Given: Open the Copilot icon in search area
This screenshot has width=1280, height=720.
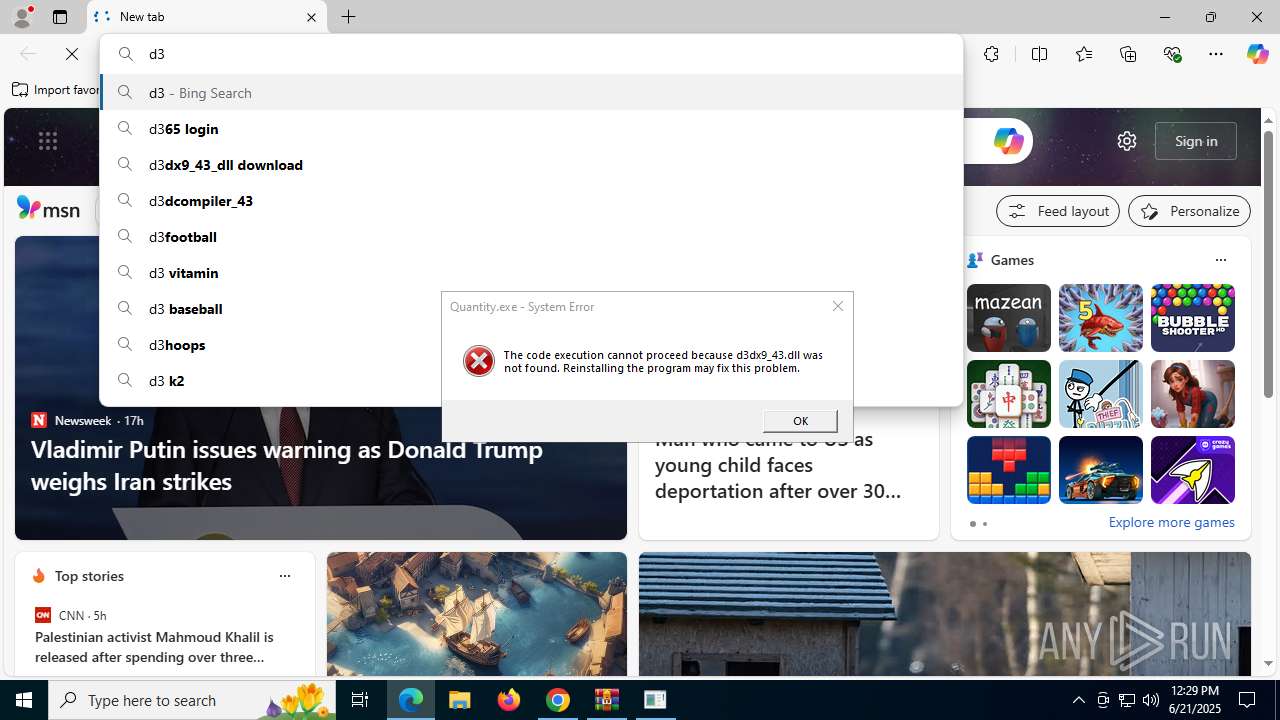Looking at the screenshot, I should (x=1008, y=141).
